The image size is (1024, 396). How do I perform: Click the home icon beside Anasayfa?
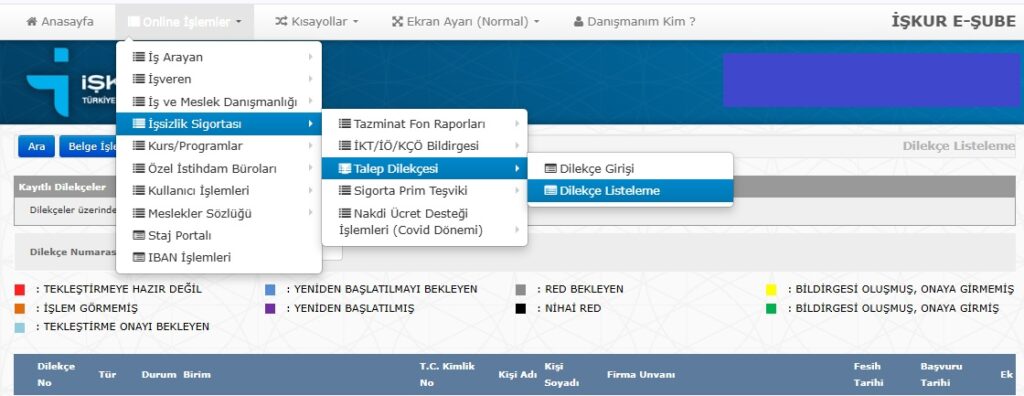tap(31, 22)
